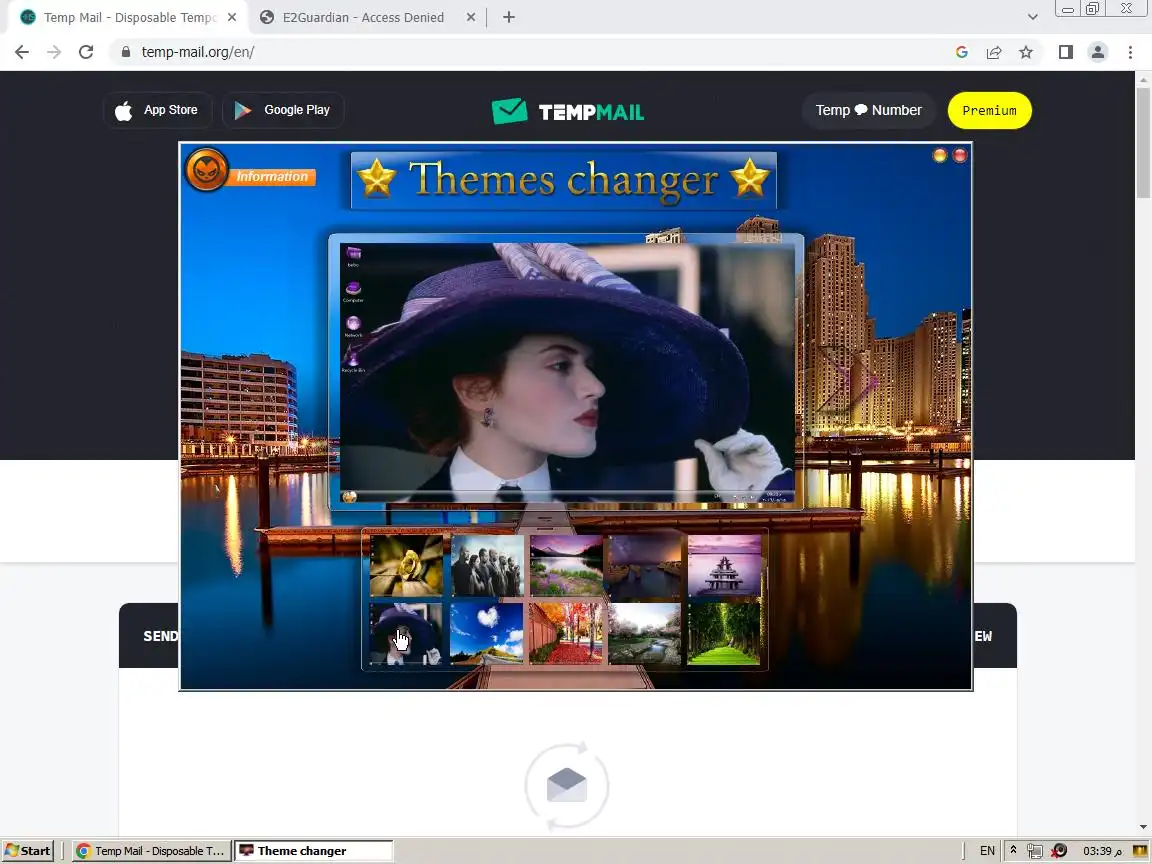Image resolution: width=1152 pixels, height=864 pixels.
Task: Click the inbox refresh envelope icon
Action: point(566,785)
